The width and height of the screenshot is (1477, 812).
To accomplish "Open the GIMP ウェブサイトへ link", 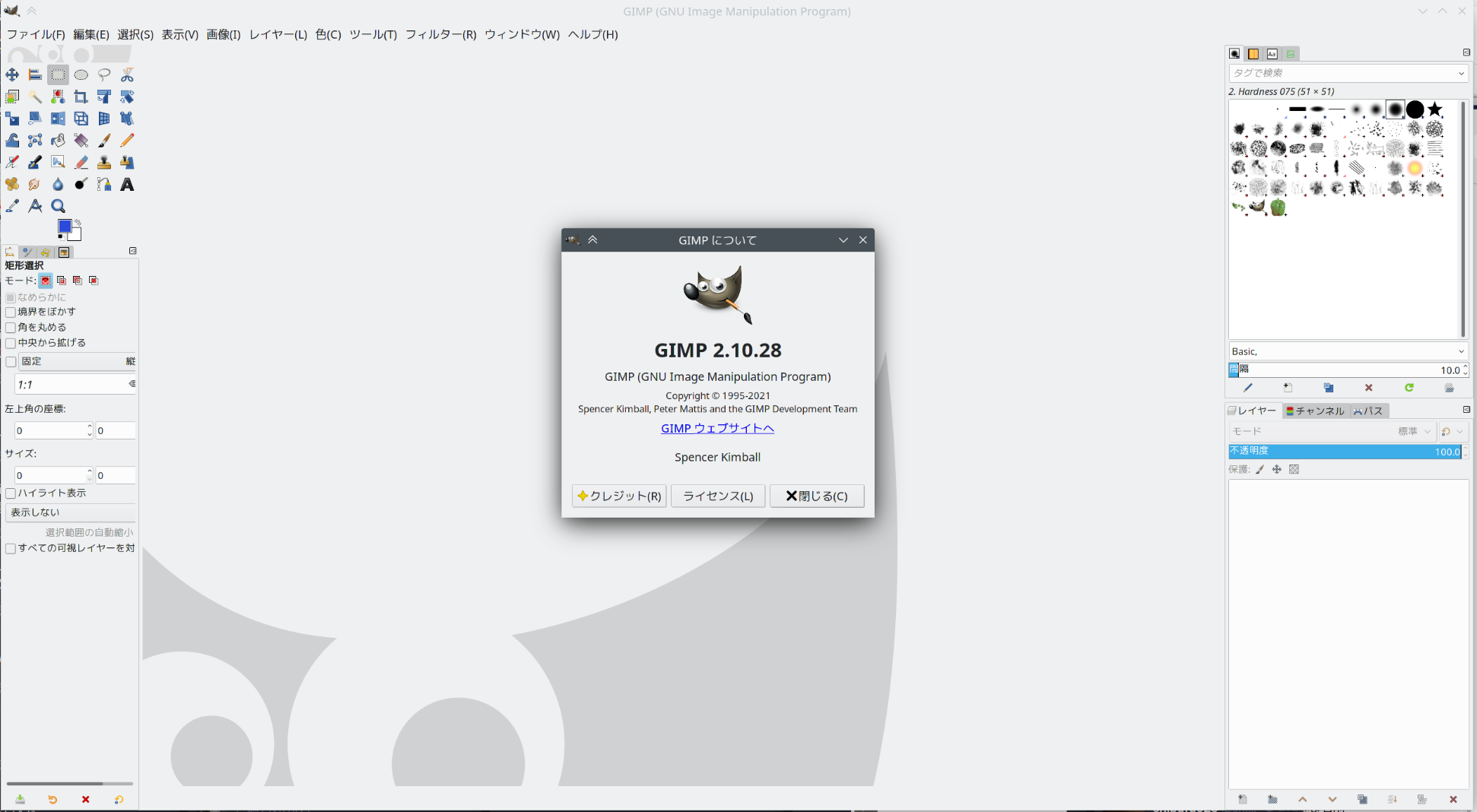I will (x=717, y=428).
